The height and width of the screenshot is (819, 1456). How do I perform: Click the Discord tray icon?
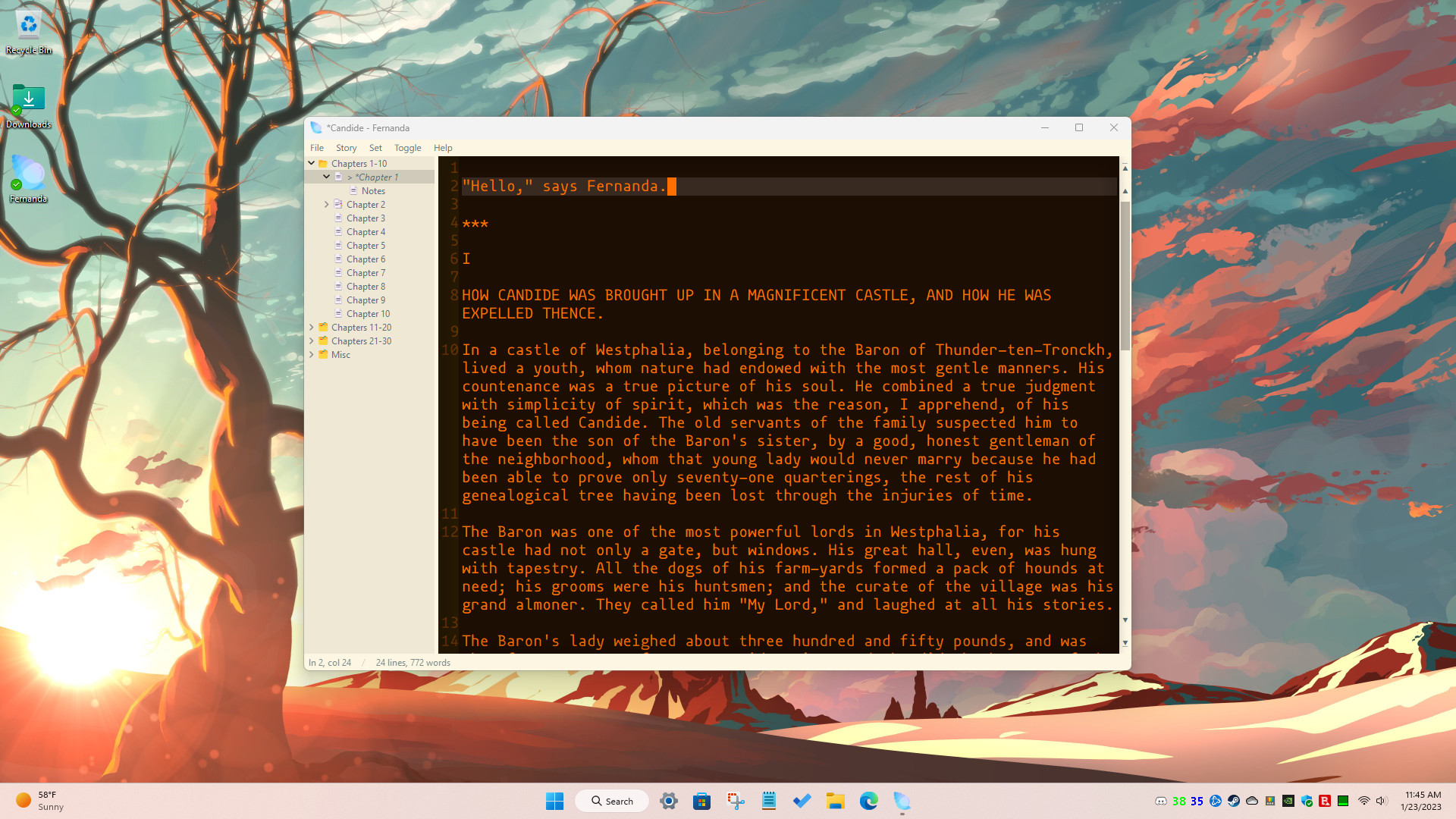coord(1161,801)
